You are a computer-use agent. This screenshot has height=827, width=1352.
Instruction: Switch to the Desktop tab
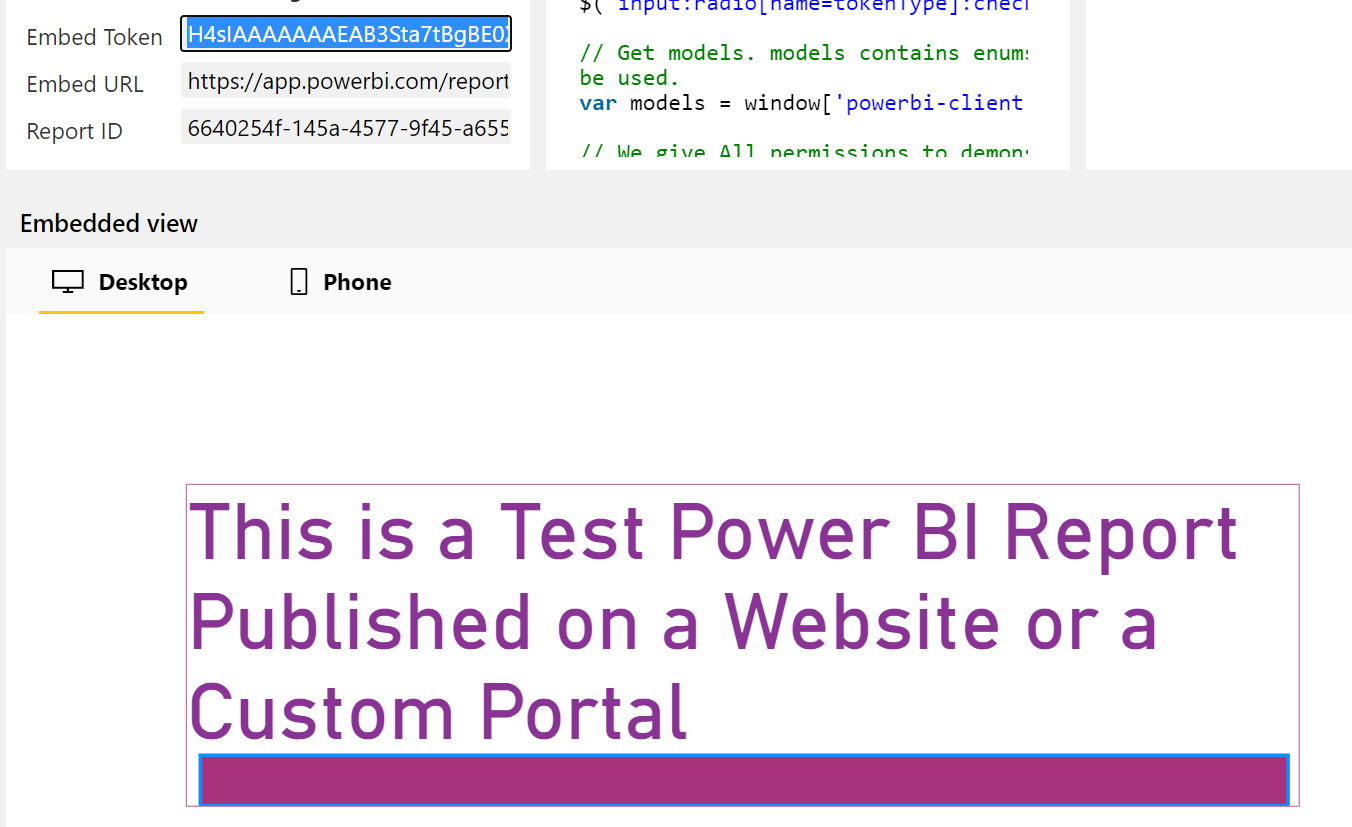point(121,282)
